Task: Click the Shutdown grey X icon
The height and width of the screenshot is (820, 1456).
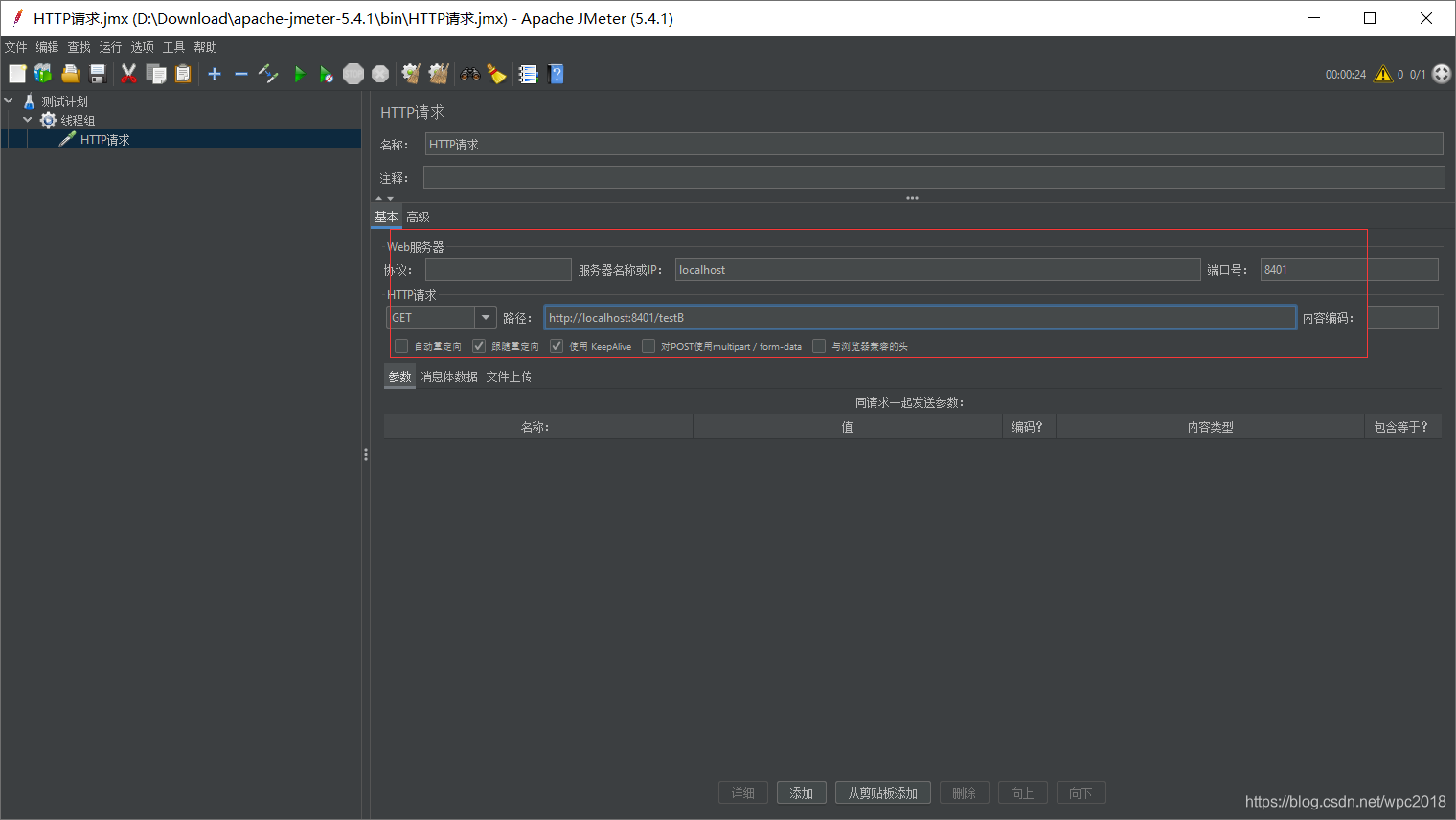Action: pyautogui.click(x=380, y=74)
